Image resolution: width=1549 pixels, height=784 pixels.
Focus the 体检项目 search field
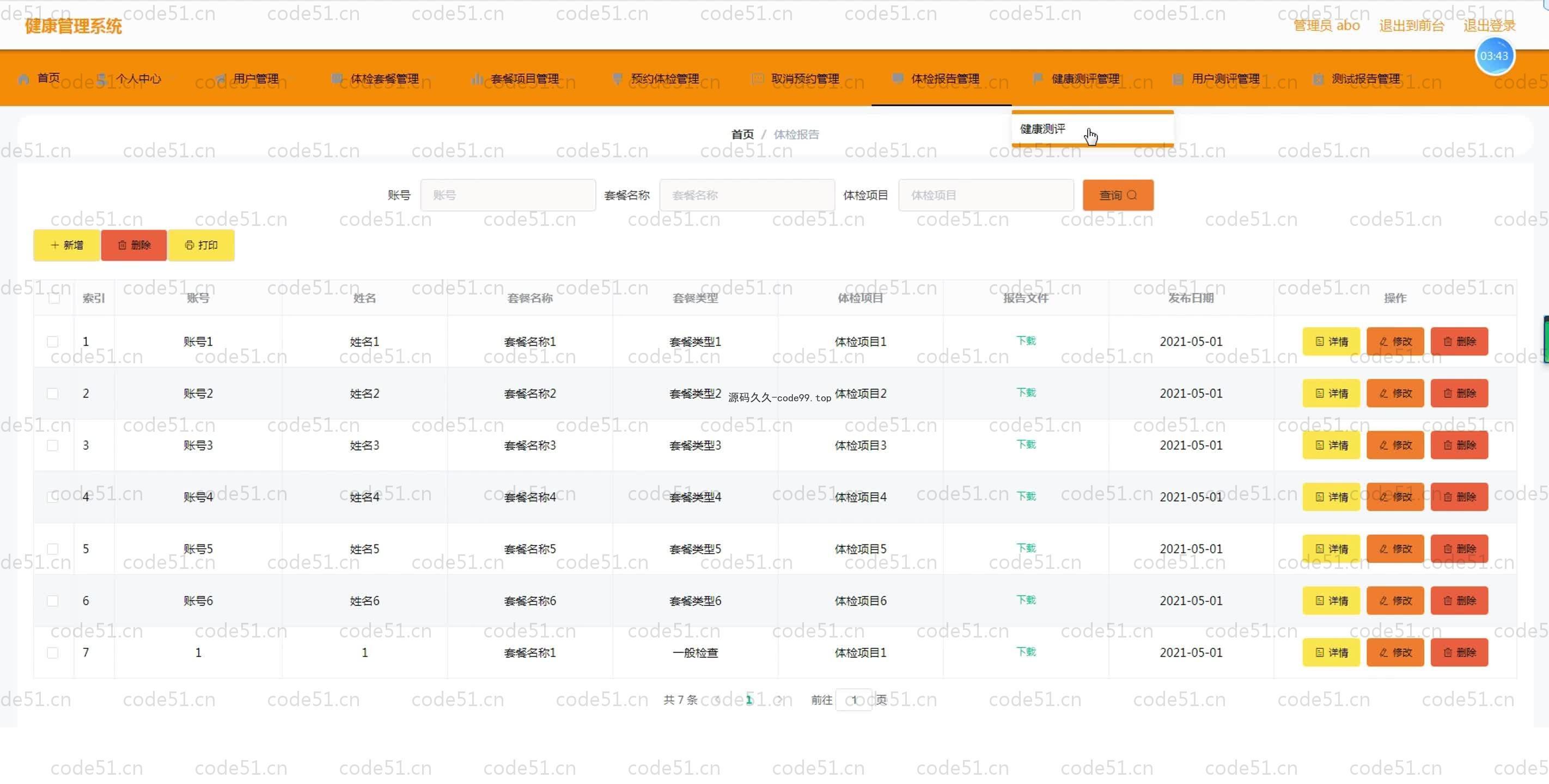(x=986, y=195)
